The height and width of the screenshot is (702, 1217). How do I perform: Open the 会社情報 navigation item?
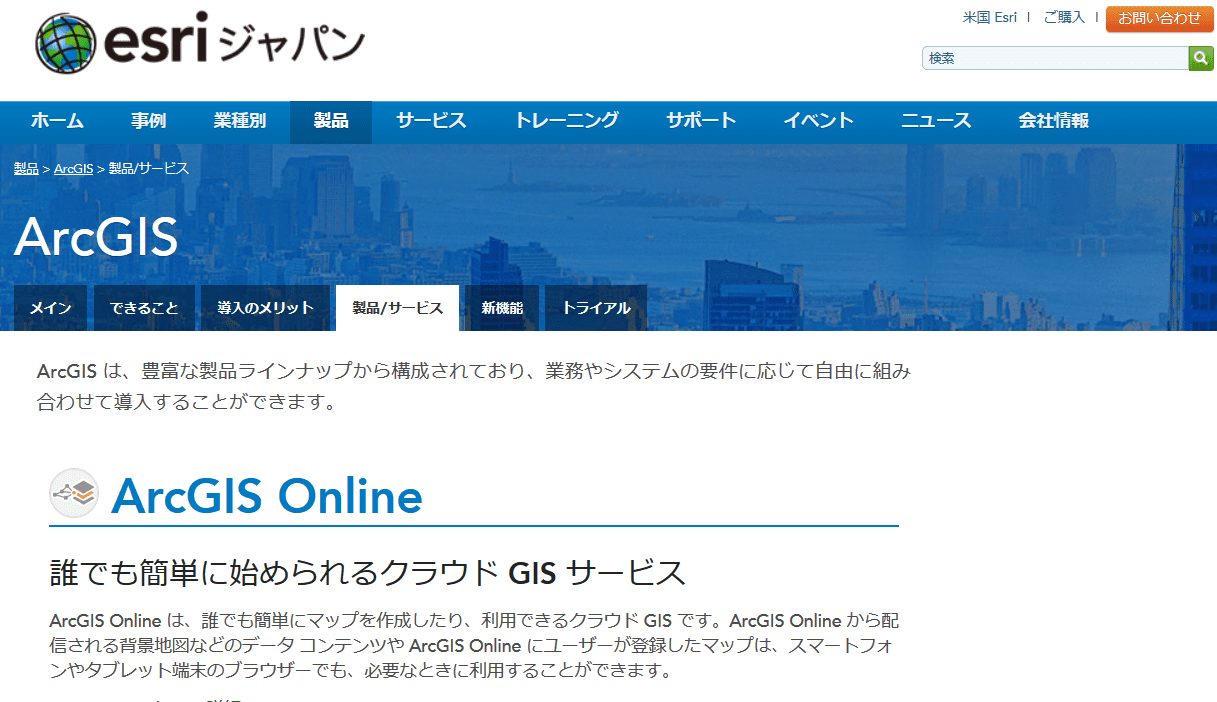1054,121
